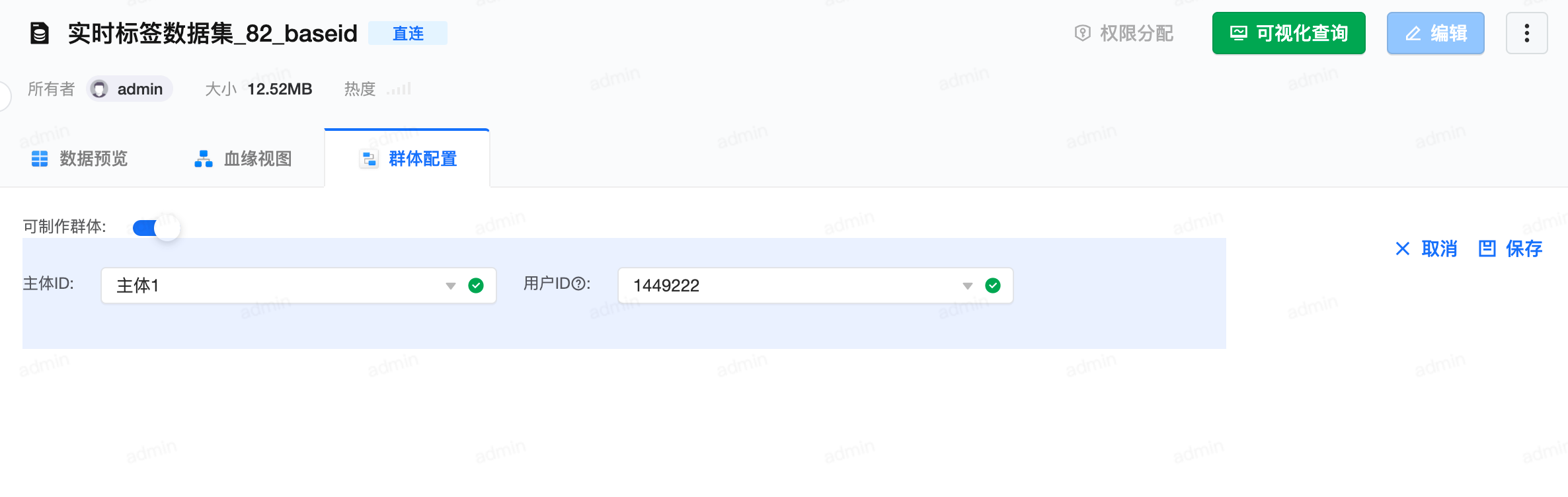Viewport: 1568px width, 497px height.
Task: Toggle the 可制作群体 switch
Action: 156,228
